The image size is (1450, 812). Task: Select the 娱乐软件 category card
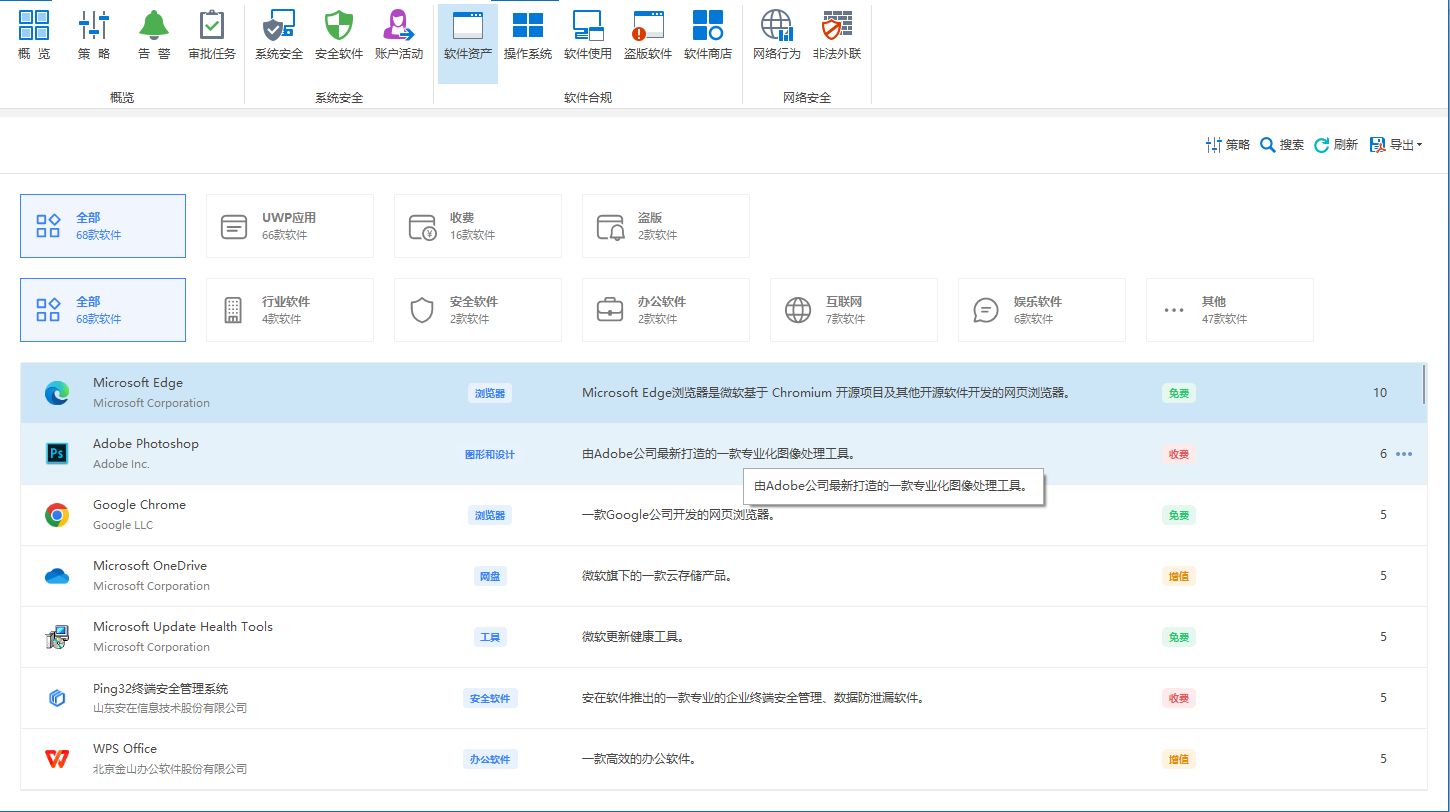[1042, 310]
